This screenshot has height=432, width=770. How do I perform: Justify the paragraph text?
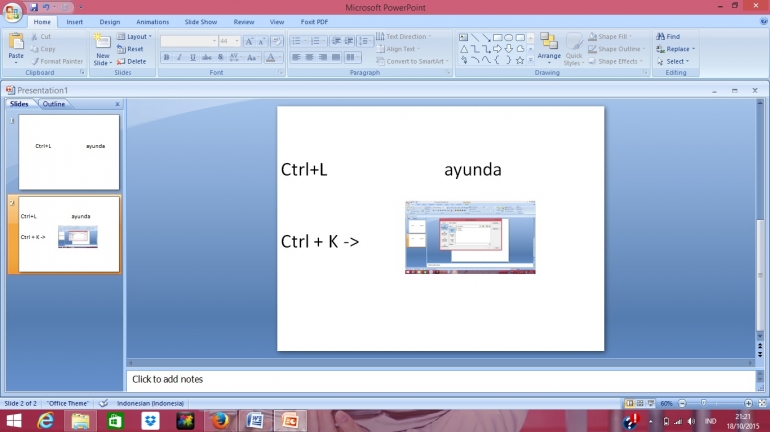coord(336,57)
